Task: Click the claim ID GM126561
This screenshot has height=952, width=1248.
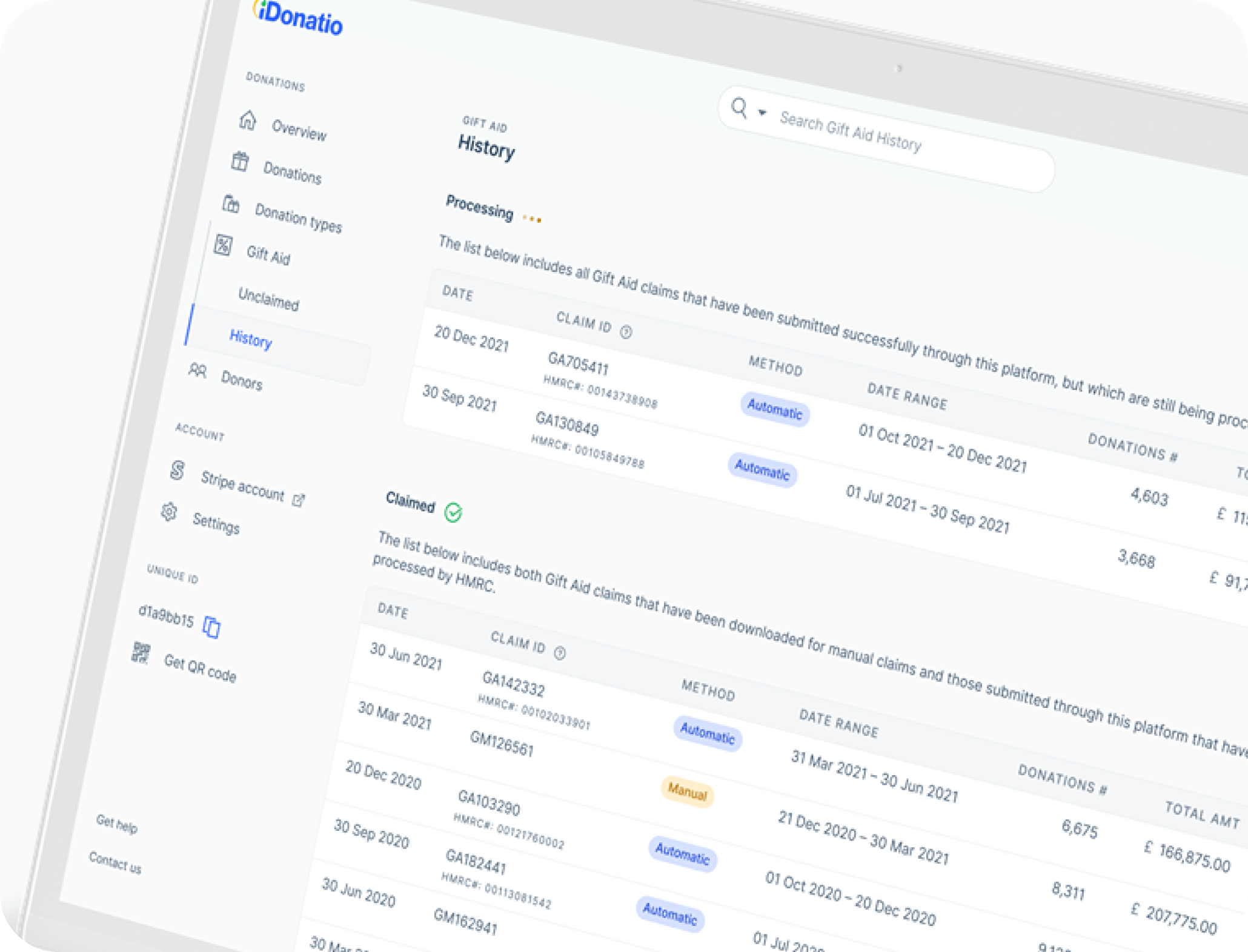Action: click(x=502, y=744)
